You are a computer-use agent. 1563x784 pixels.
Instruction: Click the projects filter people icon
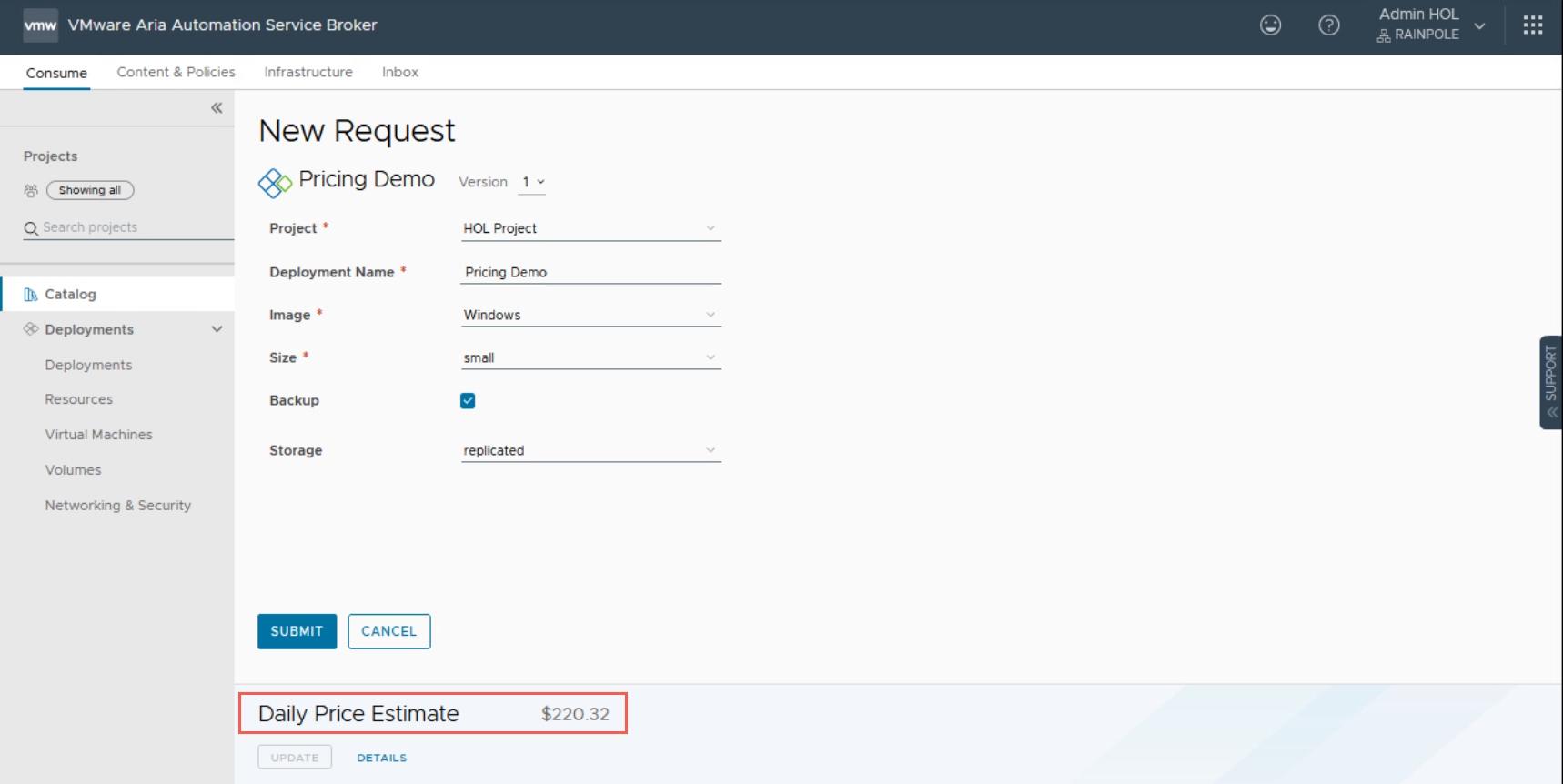pyautogui.click(x=31, y=191)
